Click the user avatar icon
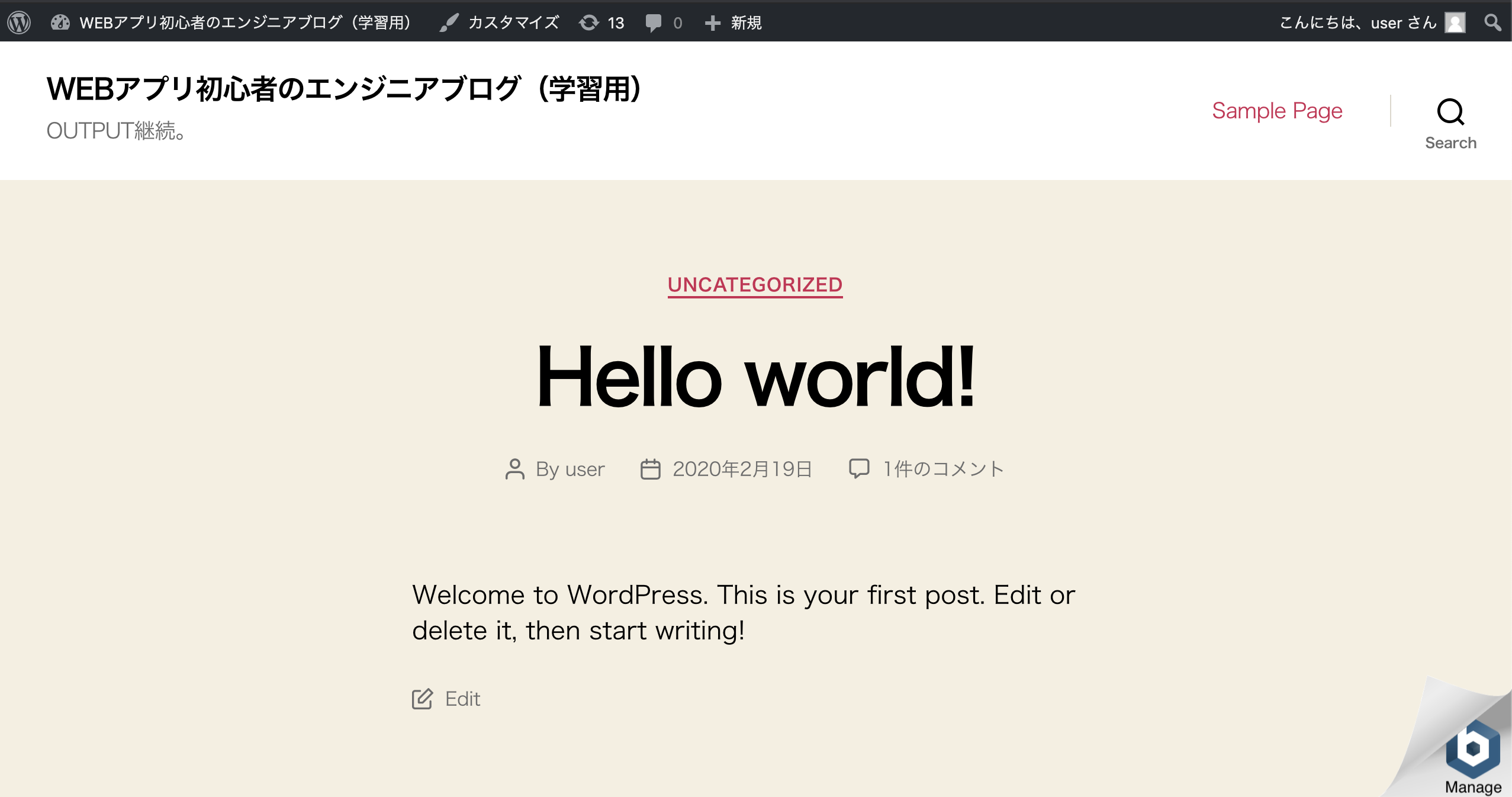The image size is (1512, 797). [1453, 21]
